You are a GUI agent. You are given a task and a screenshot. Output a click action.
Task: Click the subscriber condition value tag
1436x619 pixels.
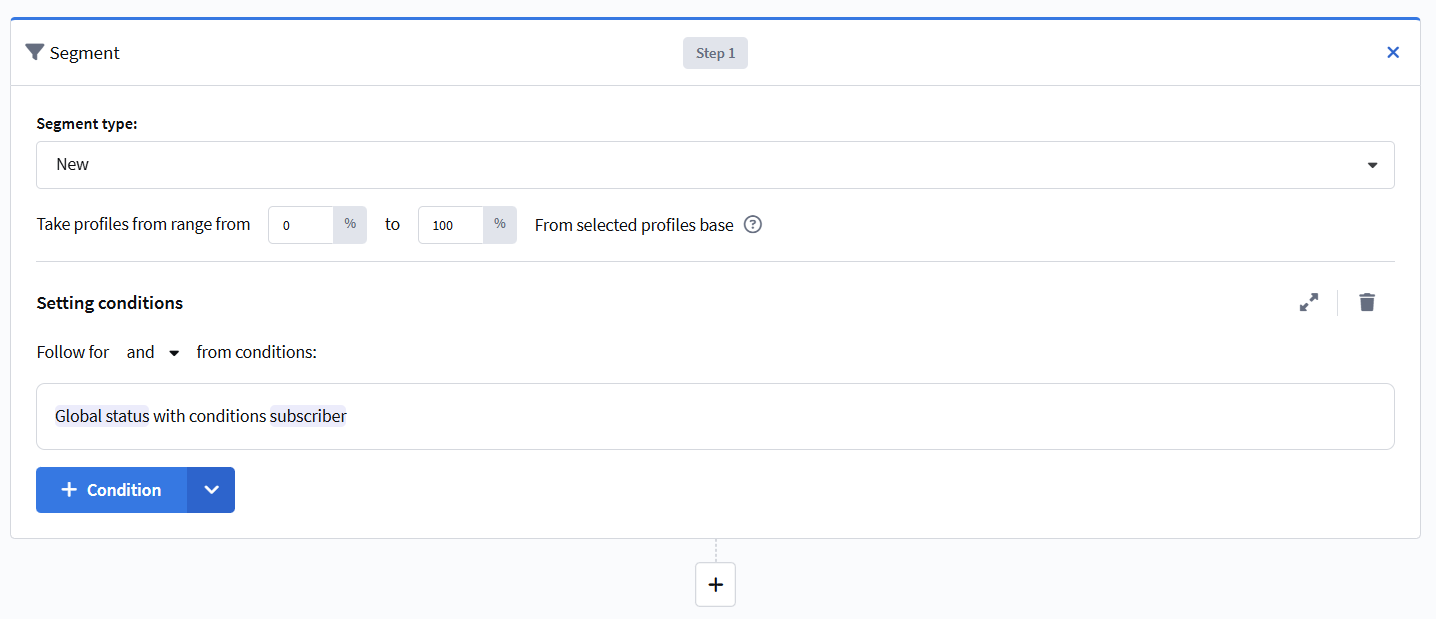pyautogui.click(x=308, y=416)
